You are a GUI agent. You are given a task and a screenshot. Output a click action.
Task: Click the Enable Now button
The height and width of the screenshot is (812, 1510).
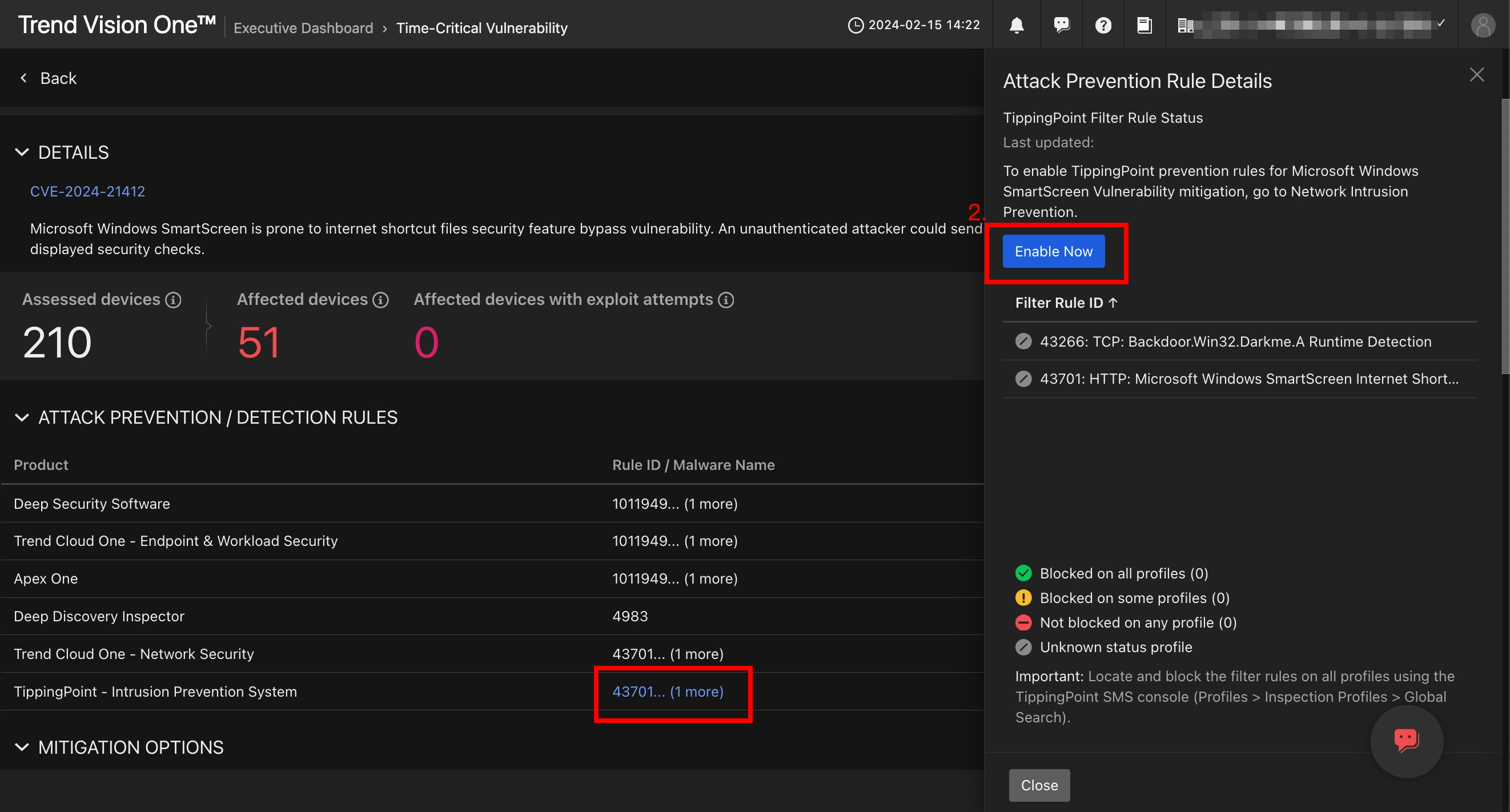[1053, 251]
